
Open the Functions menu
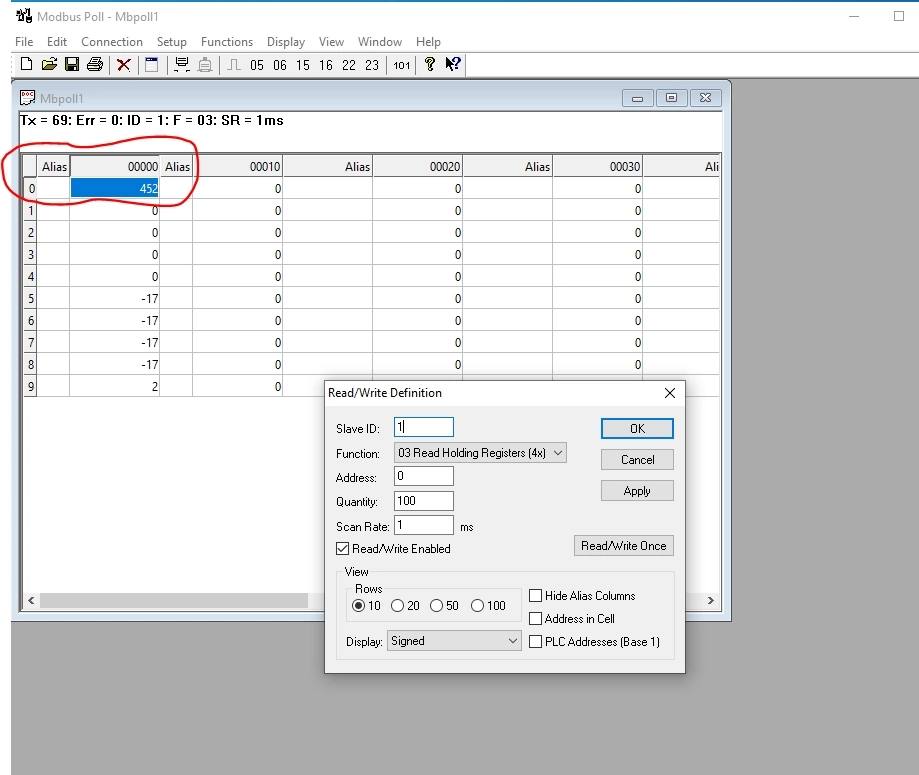pos(227,42)
